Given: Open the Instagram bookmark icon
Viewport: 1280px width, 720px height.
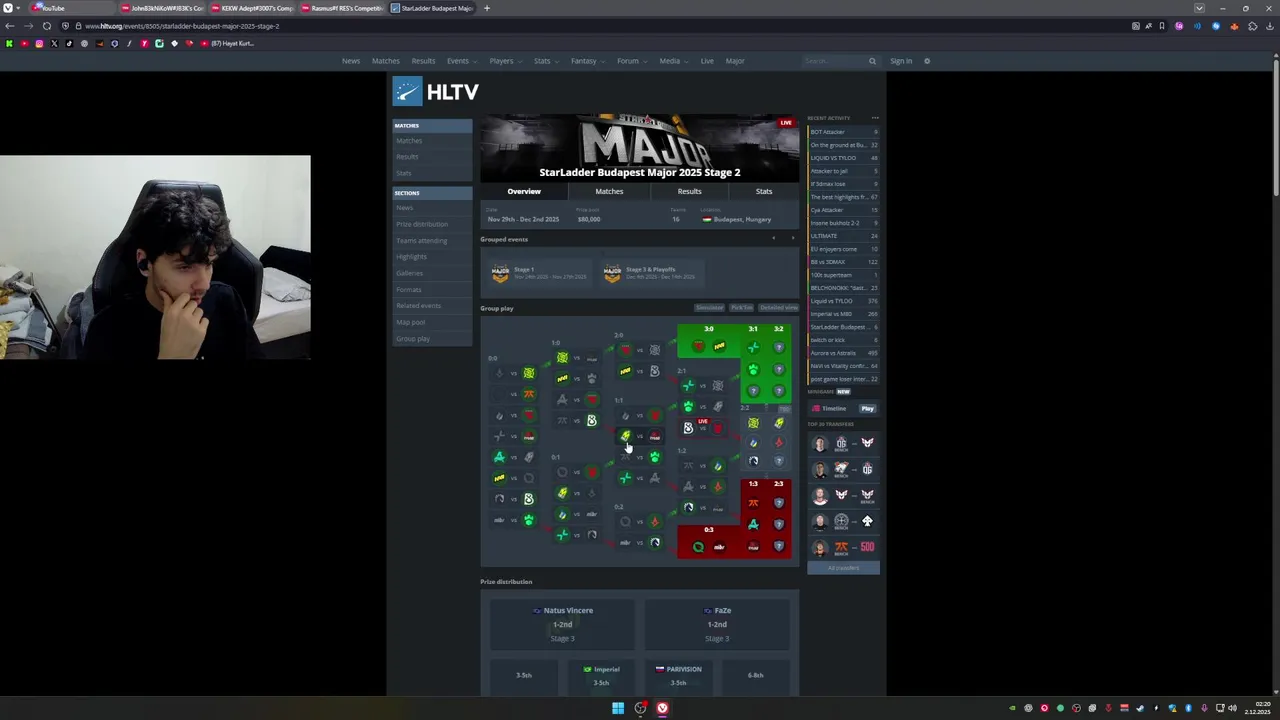Looking at the screenshot, I should point(39,44).
